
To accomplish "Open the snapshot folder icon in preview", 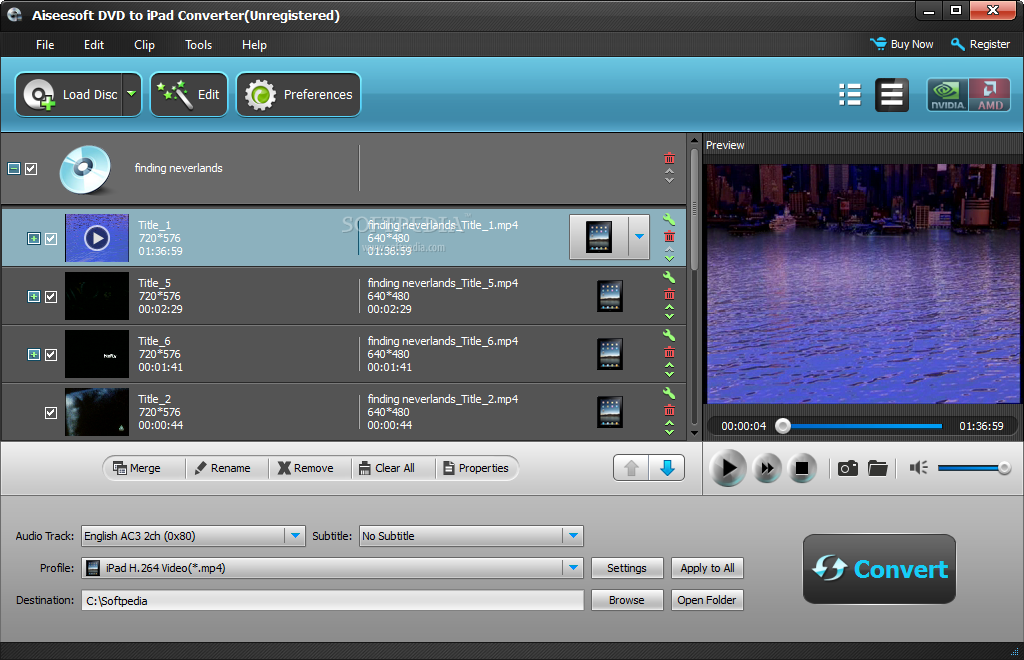I will 878,468.
